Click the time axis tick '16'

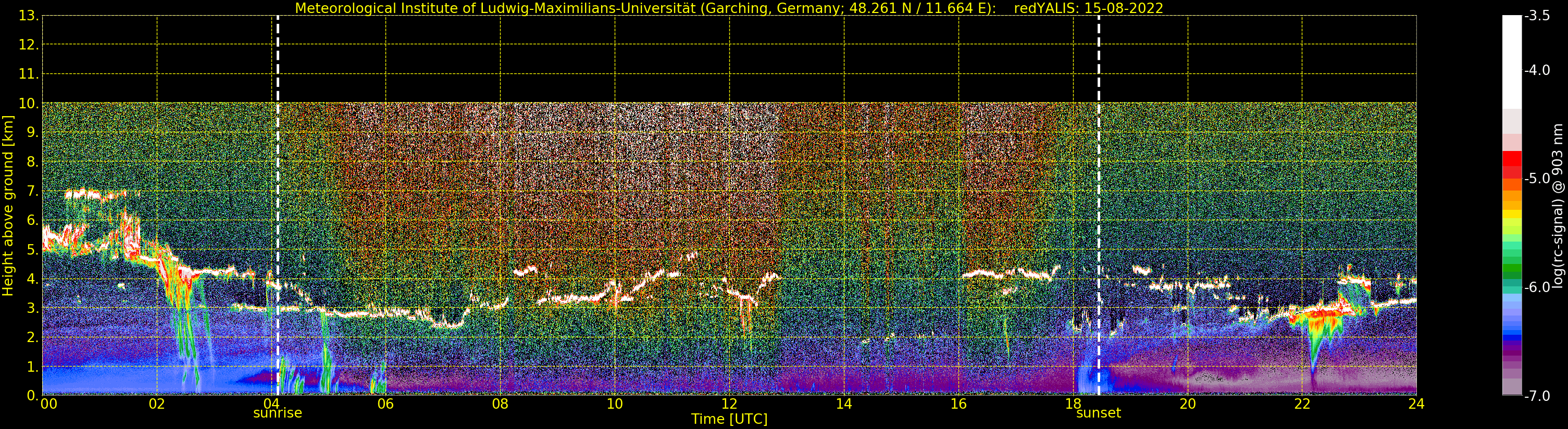(959, 404)
